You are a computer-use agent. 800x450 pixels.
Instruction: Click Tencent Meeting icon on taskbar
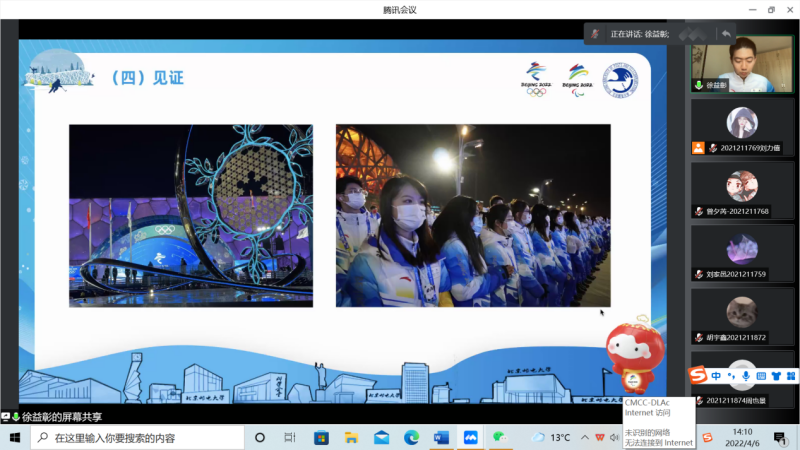pyautogui.click(x=470, y=438)
